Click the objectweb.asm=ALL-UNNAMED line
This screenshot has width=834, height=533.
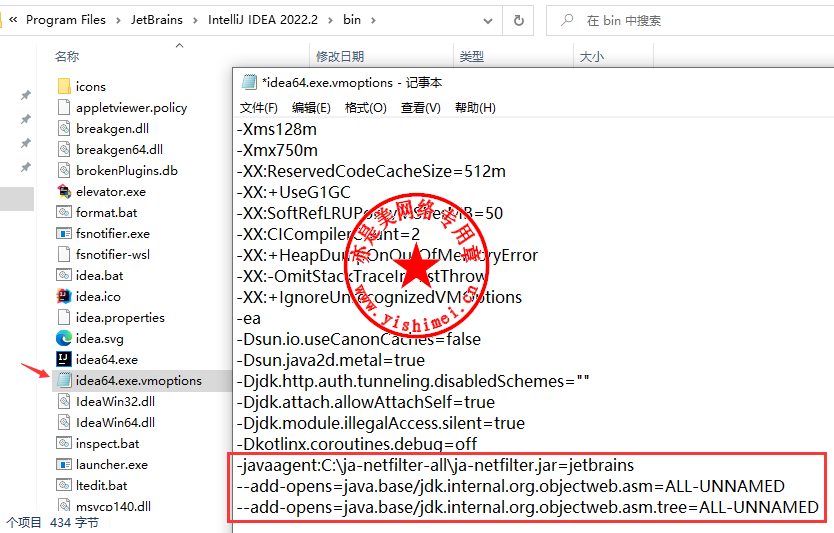pos(511,486)
